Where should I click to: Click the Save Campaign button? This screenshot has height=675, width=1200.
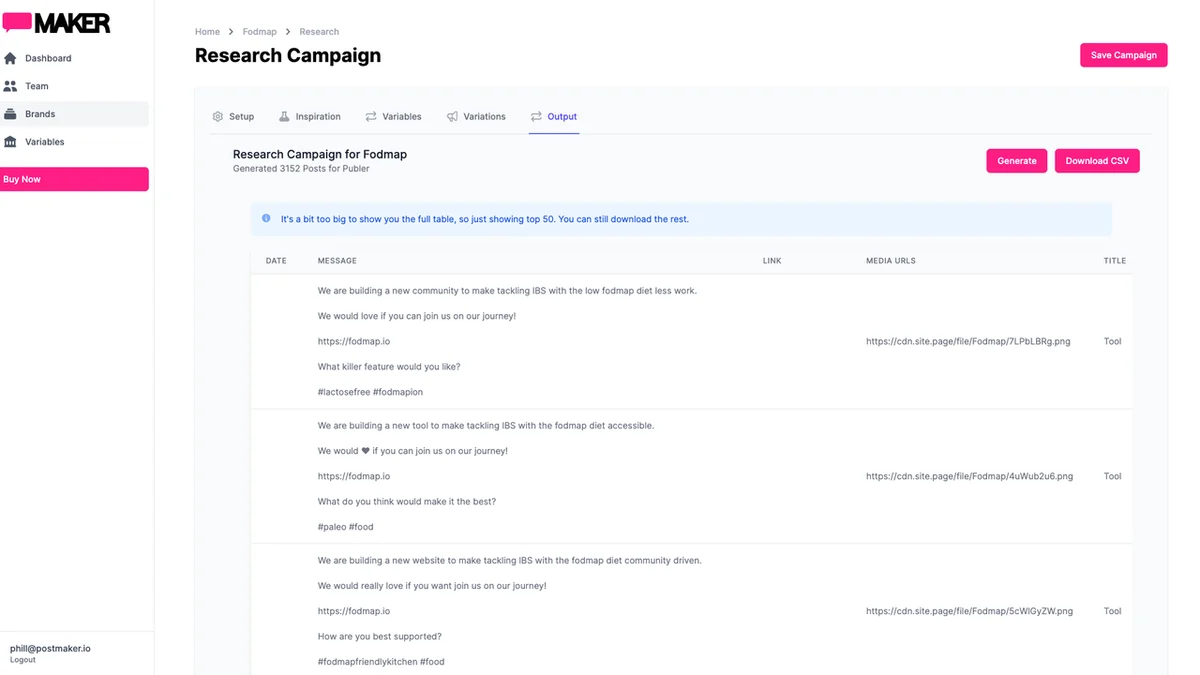[1123, 55]
